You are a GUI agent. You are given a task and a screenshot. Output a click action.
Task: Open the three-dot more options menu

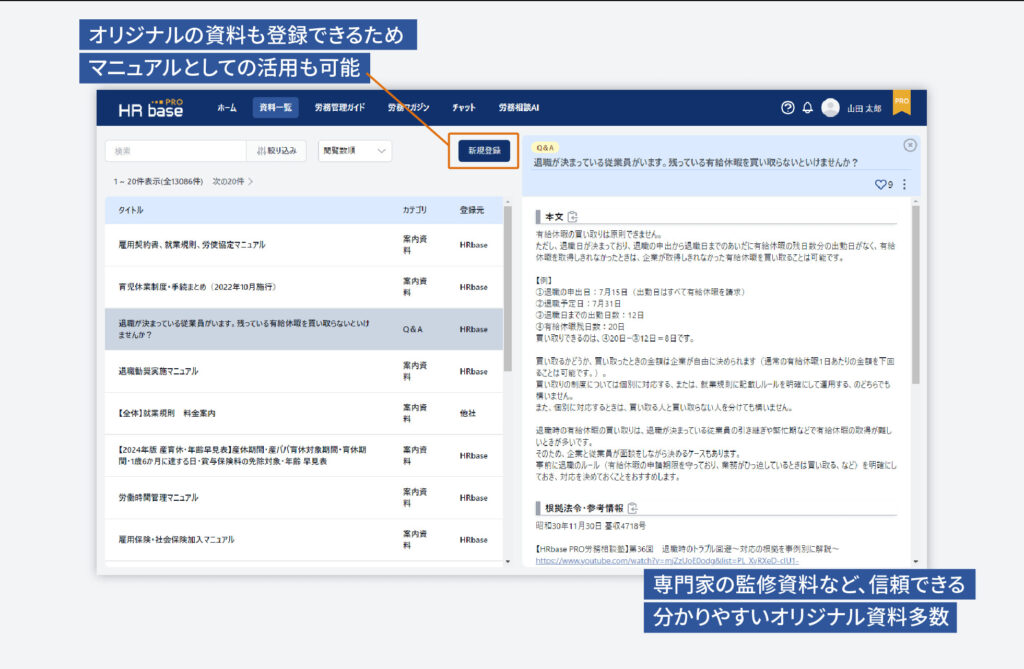click(x=904, y=184)
